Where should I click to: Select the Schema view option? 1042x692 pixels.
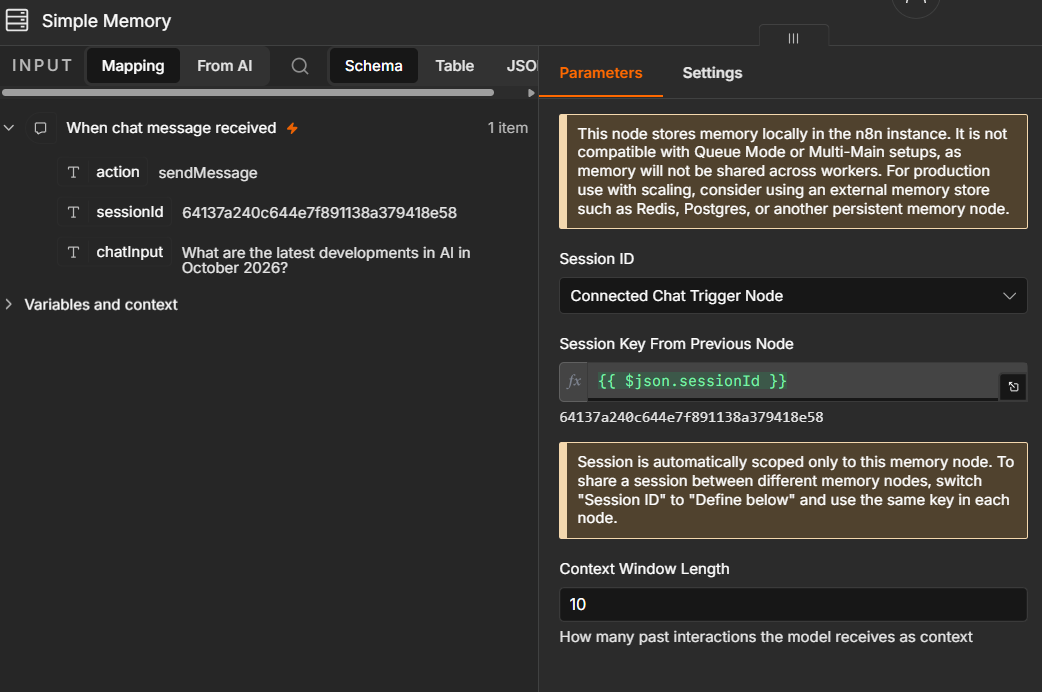[x=373, y=66]
